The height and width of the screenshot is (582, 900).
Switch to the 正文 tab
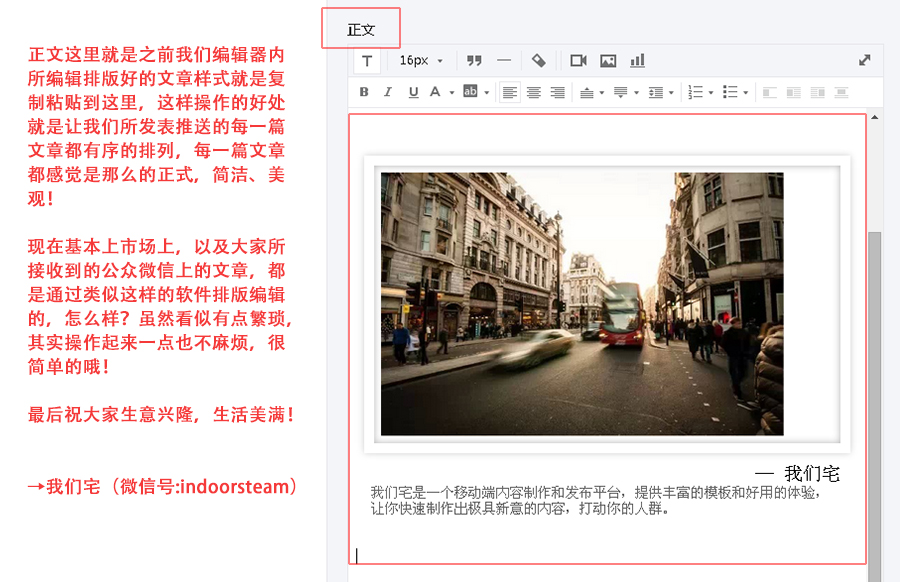[x=361, y=29]
